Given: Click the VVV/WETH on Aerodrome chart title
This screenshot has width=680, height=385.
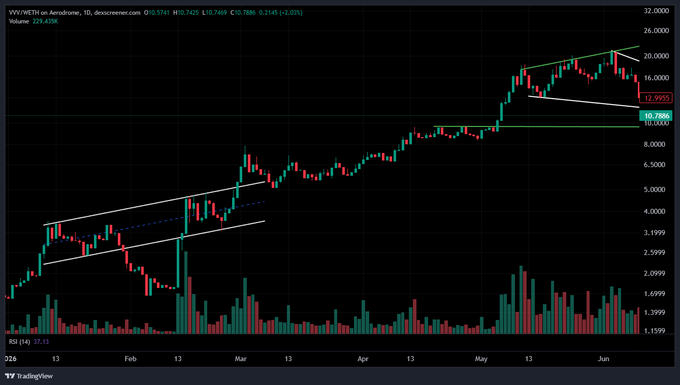Looking at the screenshot, I should click(74, 13).
